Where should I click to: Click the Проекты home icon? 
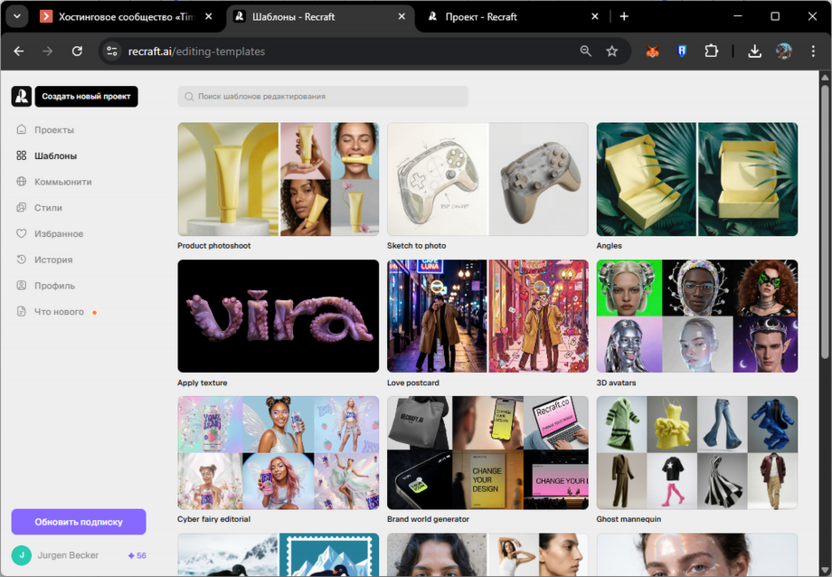point(21,130)
